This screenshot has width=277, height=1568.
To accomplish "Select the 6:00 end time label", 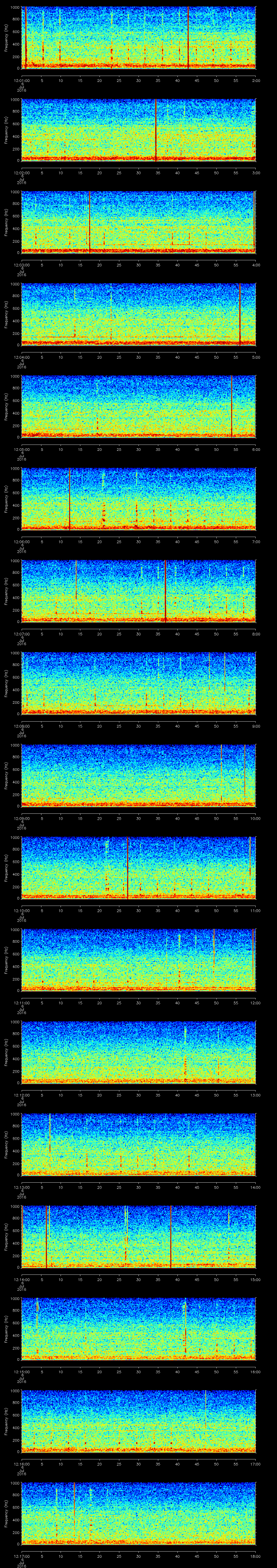I will pyautogui.click(x=256, y=449).
